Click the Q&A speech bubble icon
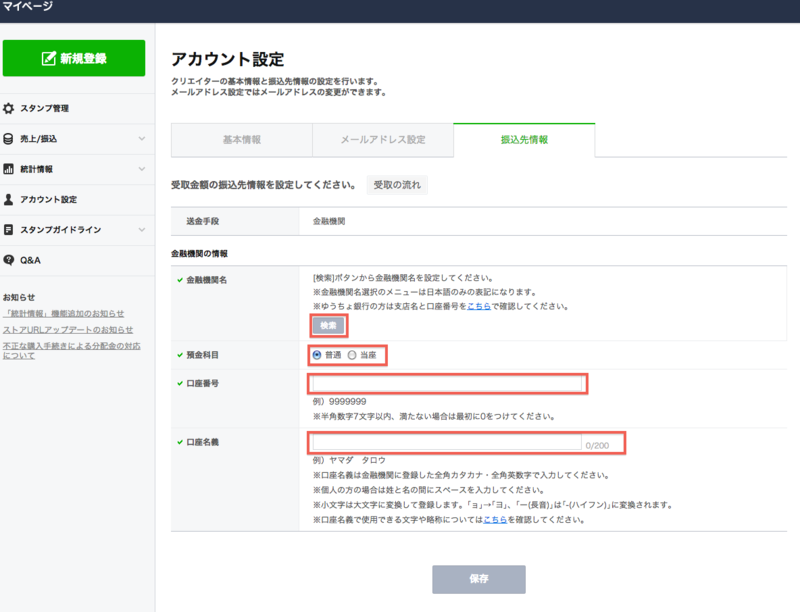This screenshot has height=612, width=800. coord(8,260)
